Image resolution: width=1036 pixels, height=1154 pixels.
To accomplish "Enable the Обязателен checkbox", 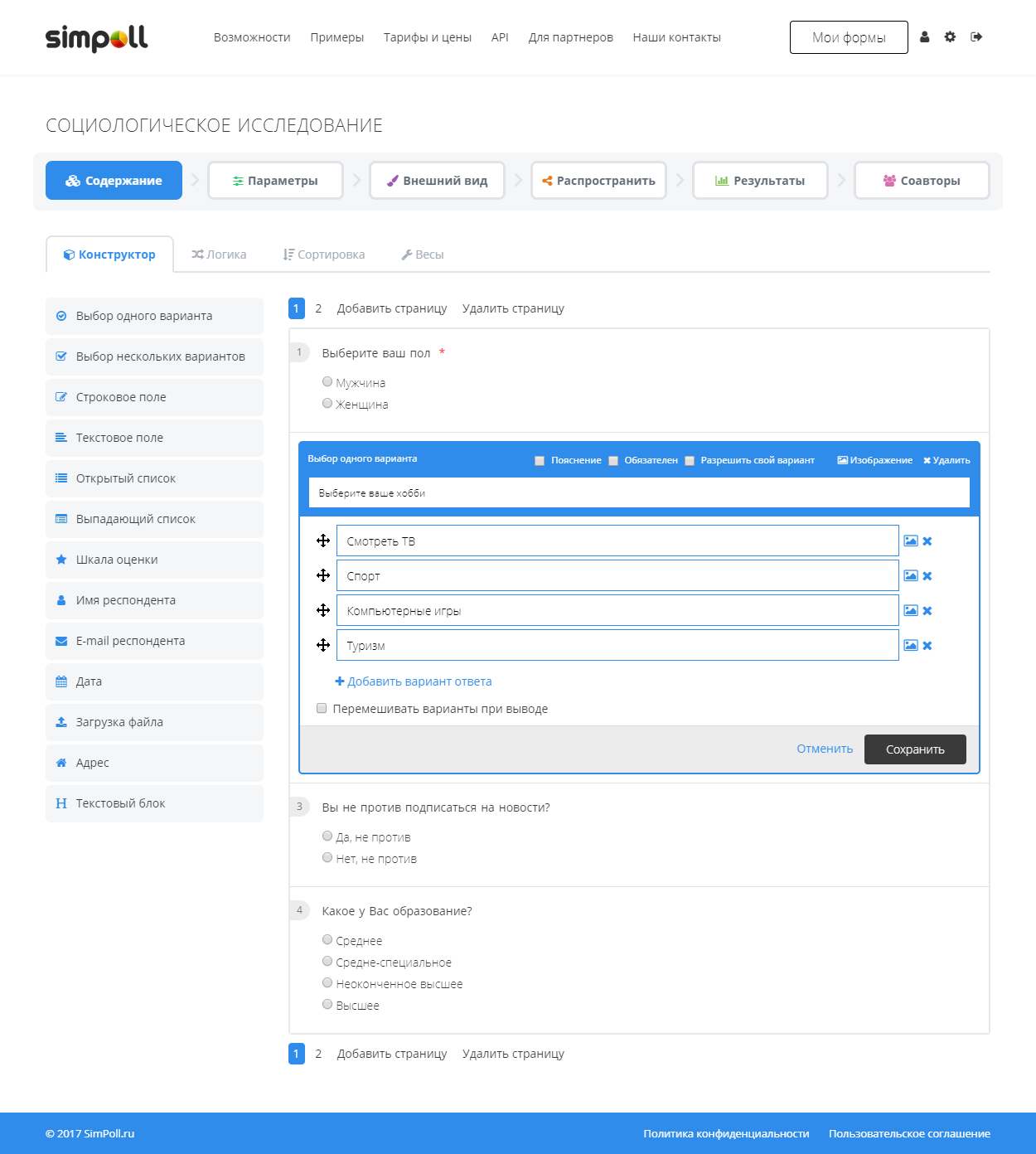I will coord(613,461).
